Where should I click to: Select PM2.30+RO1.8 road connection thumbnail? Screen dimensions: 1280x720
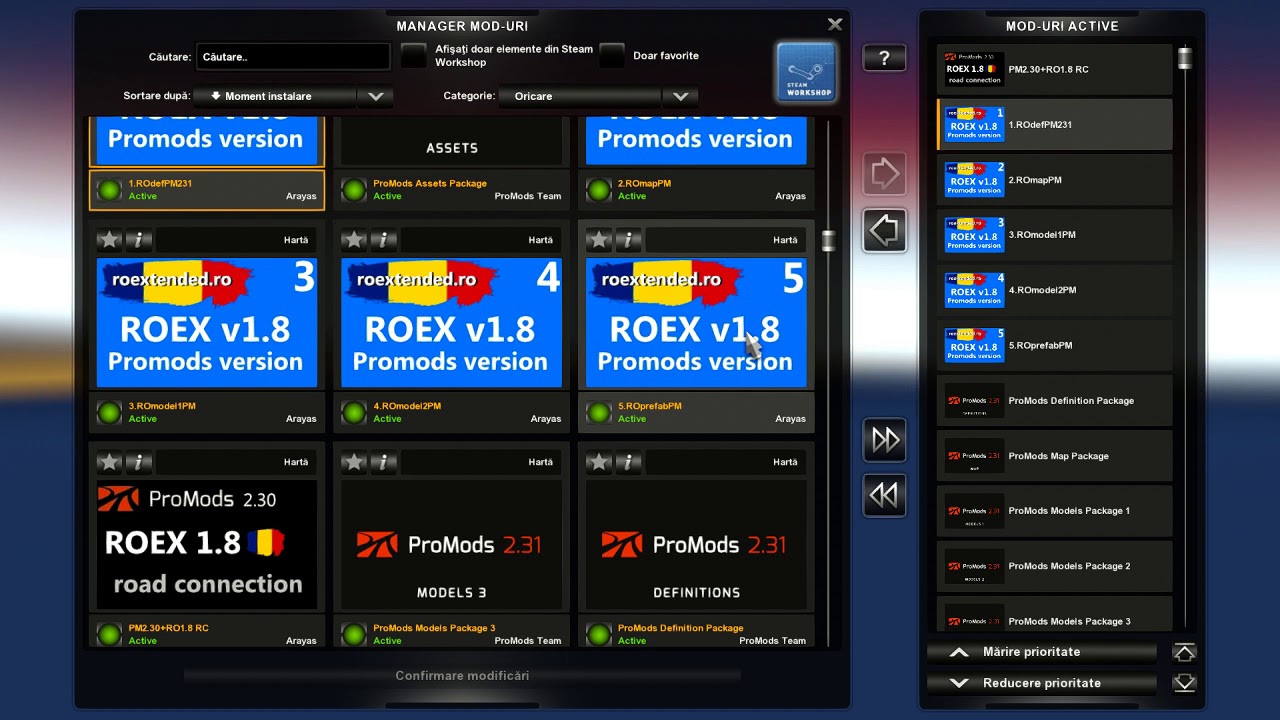pos(207,545)
